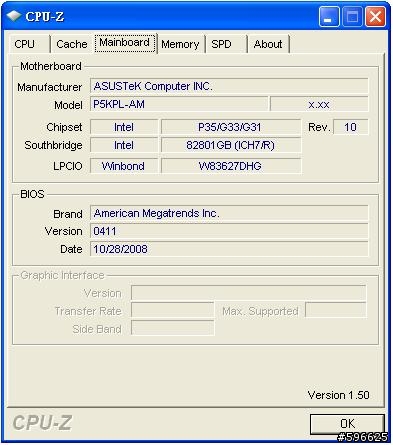Click the Chipset label
The width and height of the screenshot is (393, 445).
(64, 127)
